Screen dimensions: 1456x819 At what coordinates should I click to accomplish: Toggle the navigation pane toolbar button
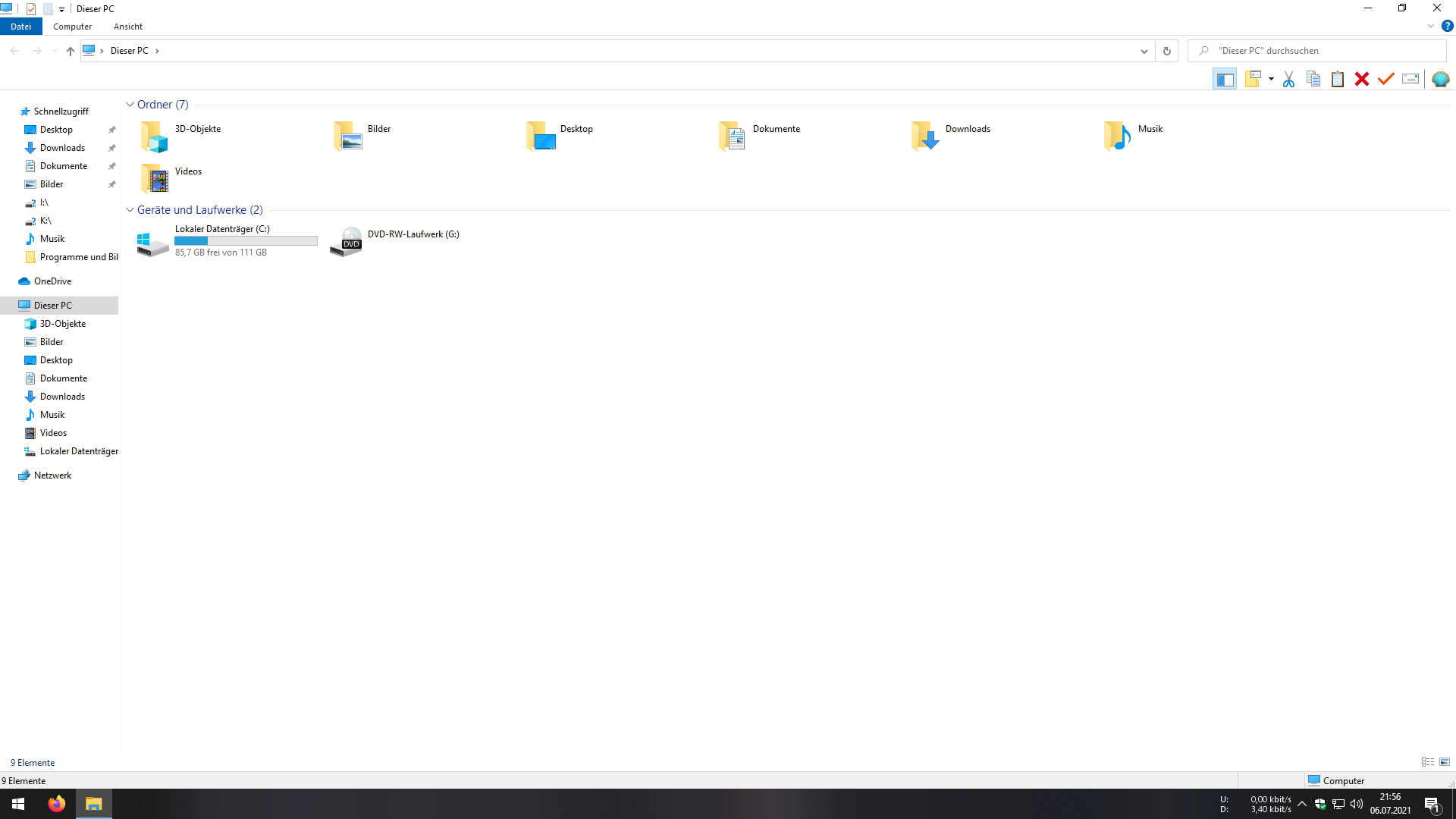tap(1225, 79)
